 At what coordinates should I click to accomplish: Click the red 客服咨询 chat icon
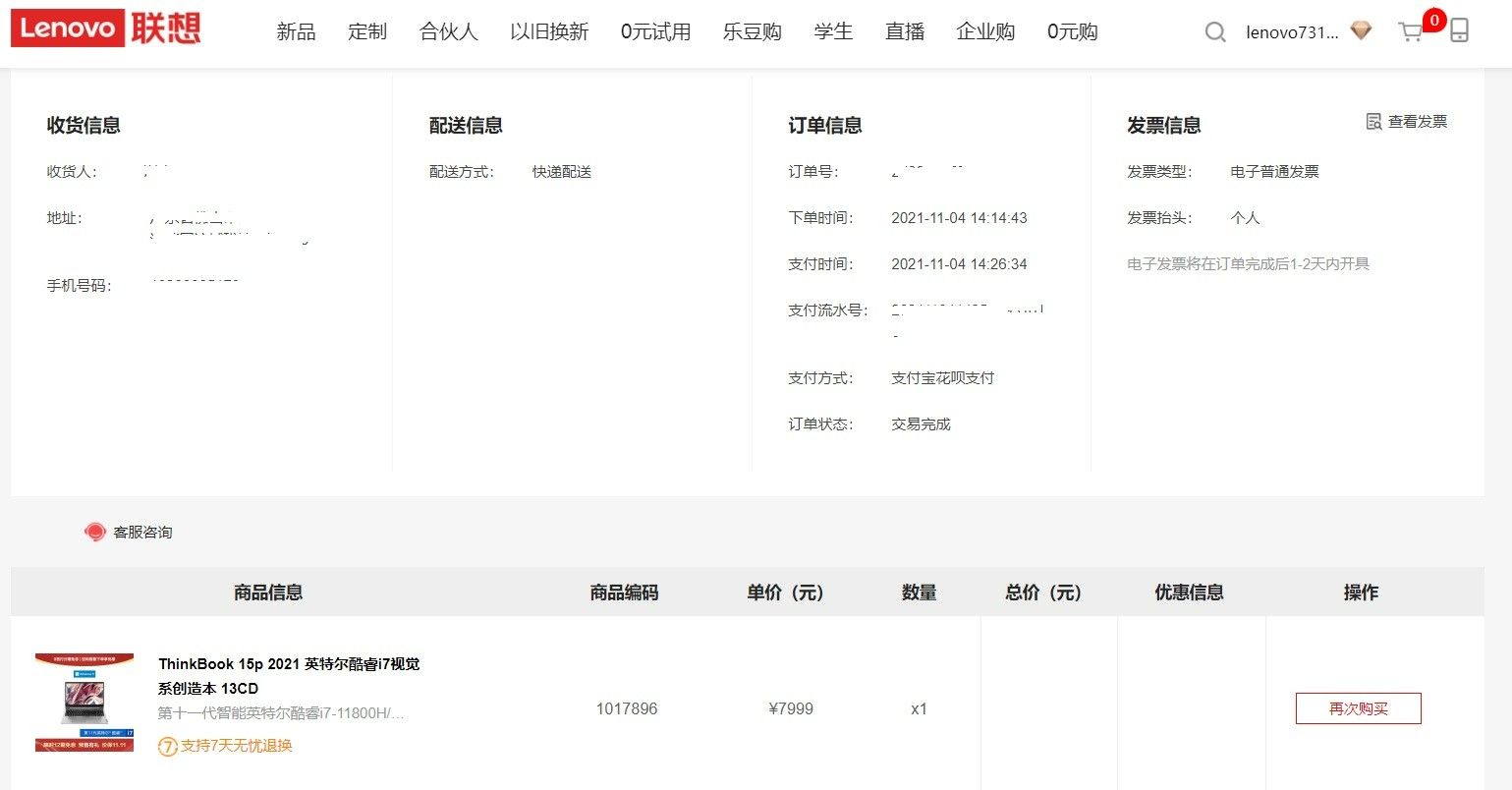(x=95, y=532)
